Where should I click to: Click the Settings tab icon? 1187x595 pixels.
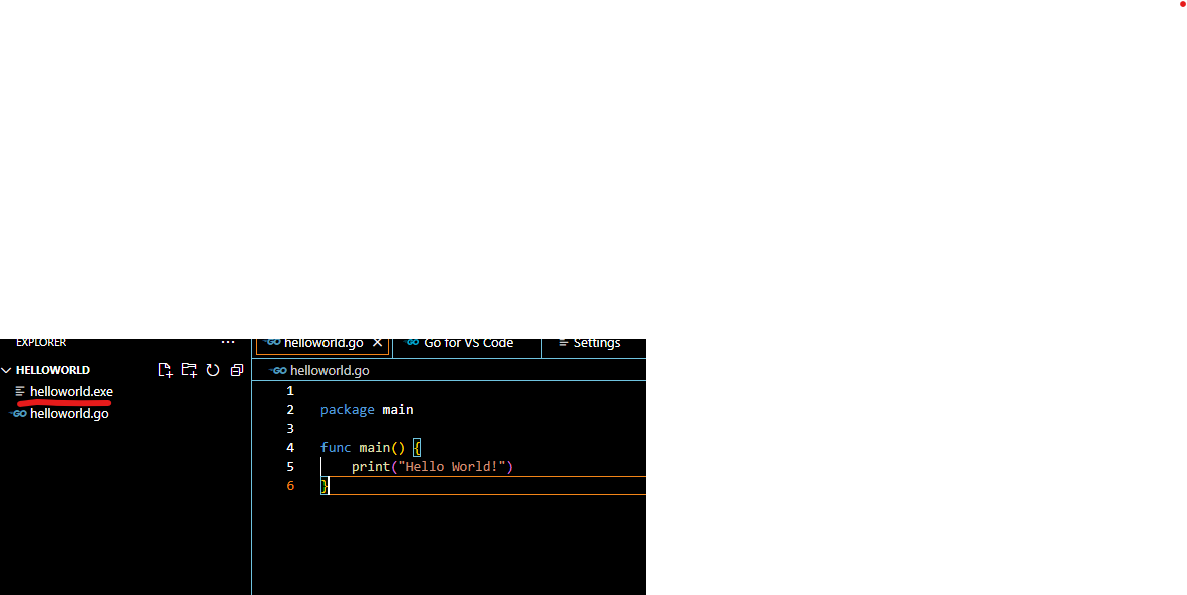tap(563, 343)
